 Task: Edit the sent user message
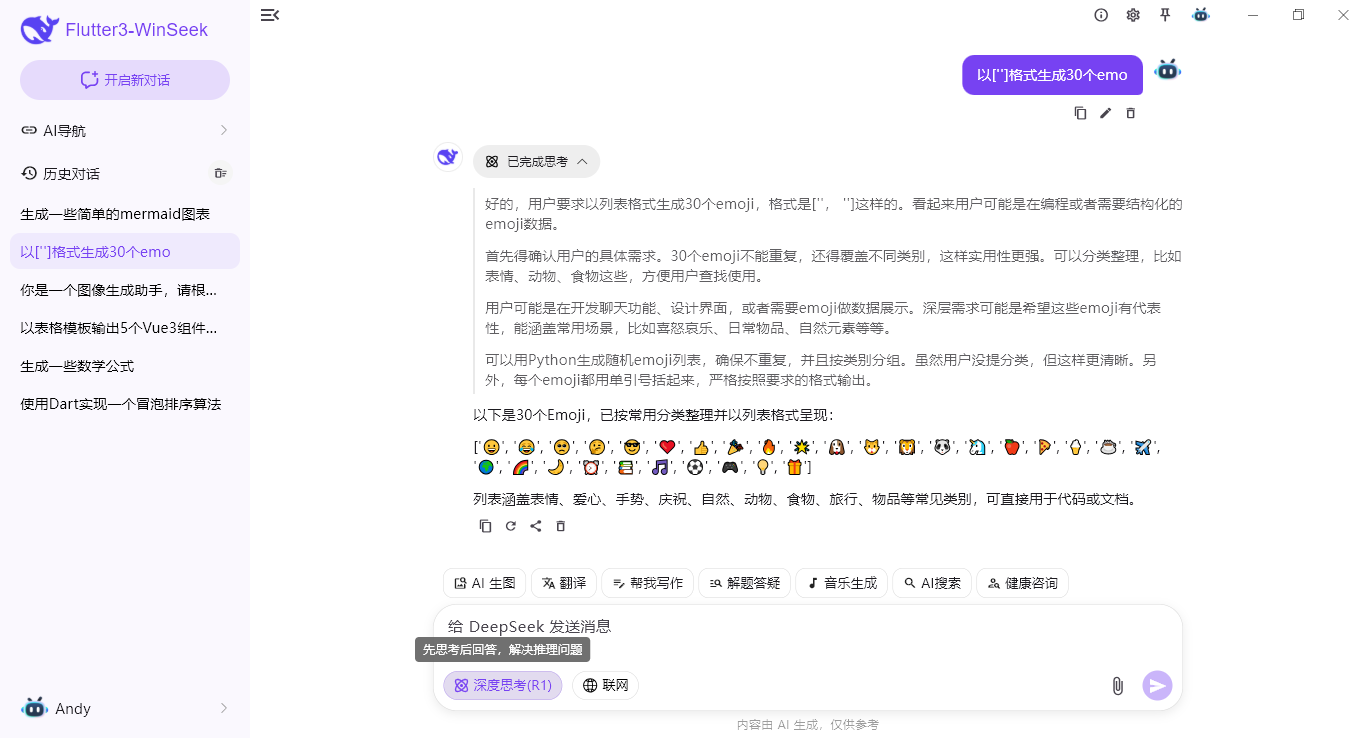(x=1105, y=113)
